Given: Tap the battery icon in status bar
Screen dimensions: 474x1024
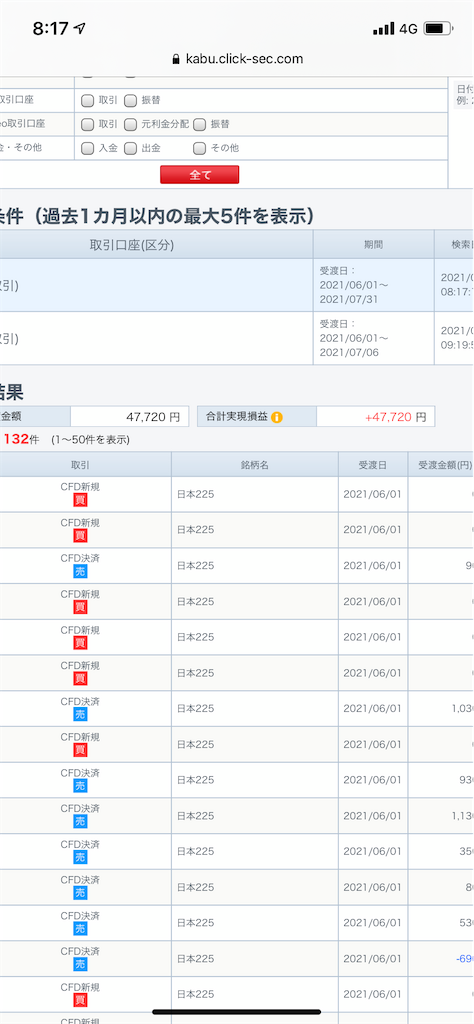Looking at the screenshot, I should pyautogui.click(x=438, y=29).
